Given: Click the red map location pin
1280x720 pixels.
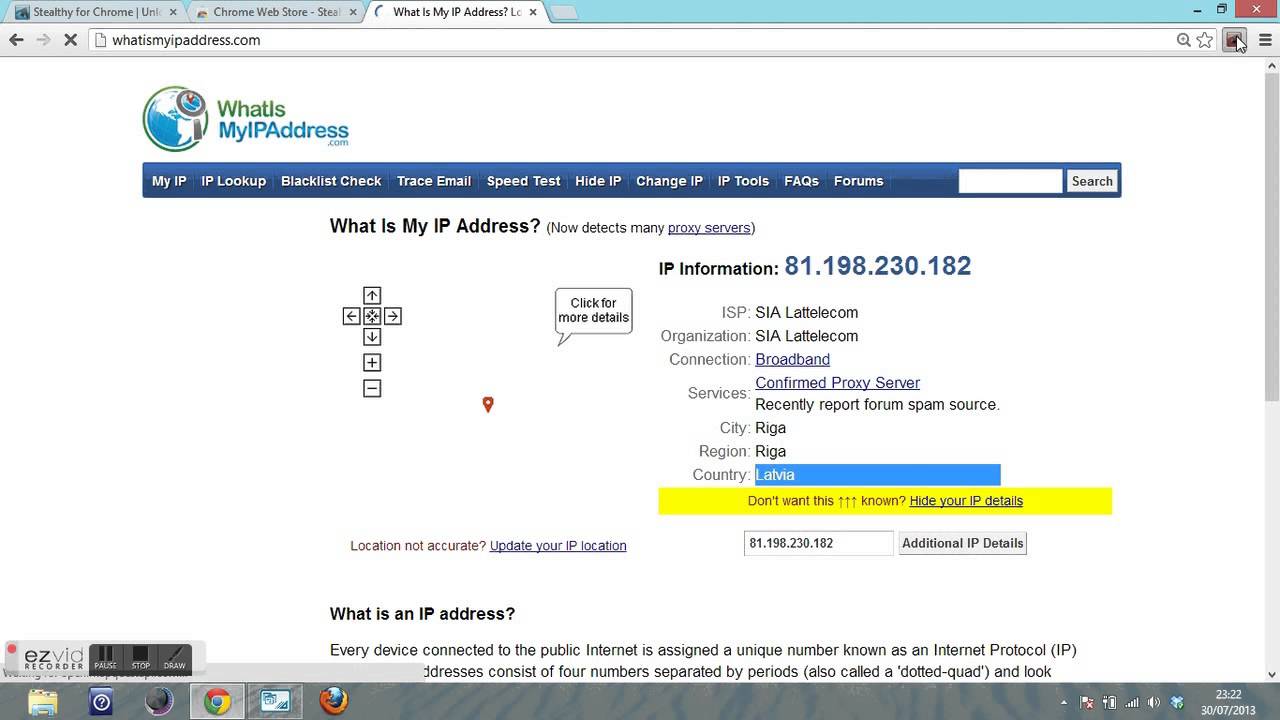Looking at the screenshot, I should tap(488, 404).
